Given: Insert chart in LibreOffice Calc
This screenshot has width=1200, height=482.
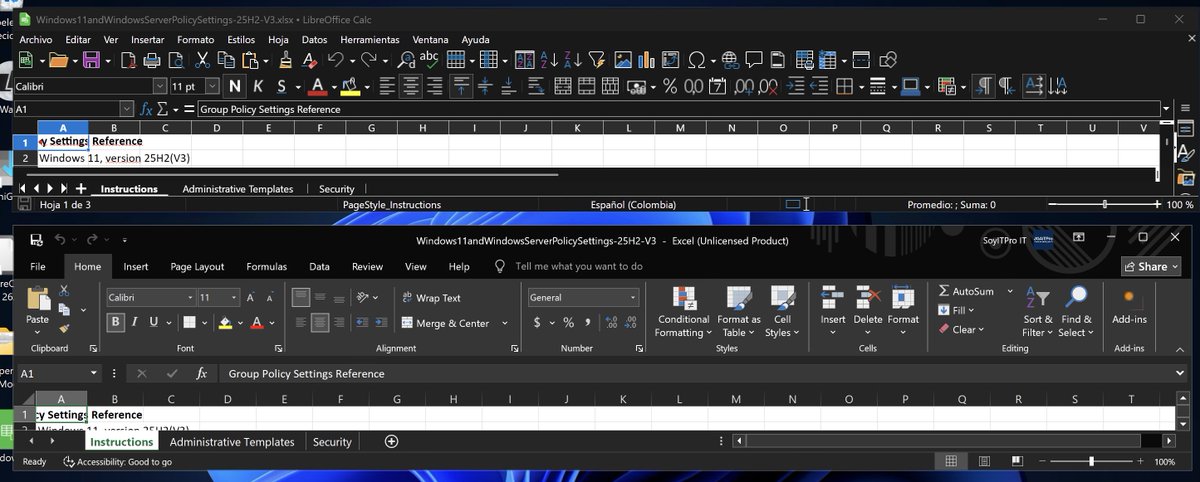Looking at the screenshot, I should click(x=647, y=61).
